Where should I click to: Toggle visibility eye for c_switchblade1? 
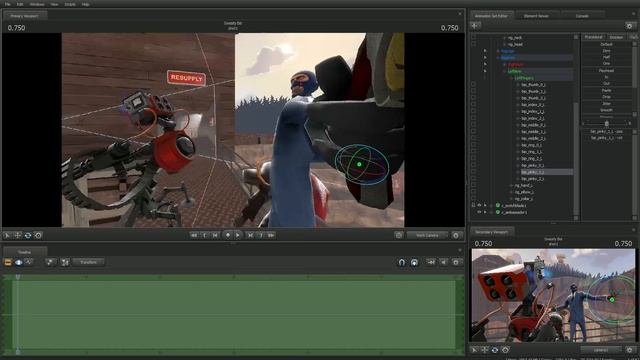tap(479, 205)
